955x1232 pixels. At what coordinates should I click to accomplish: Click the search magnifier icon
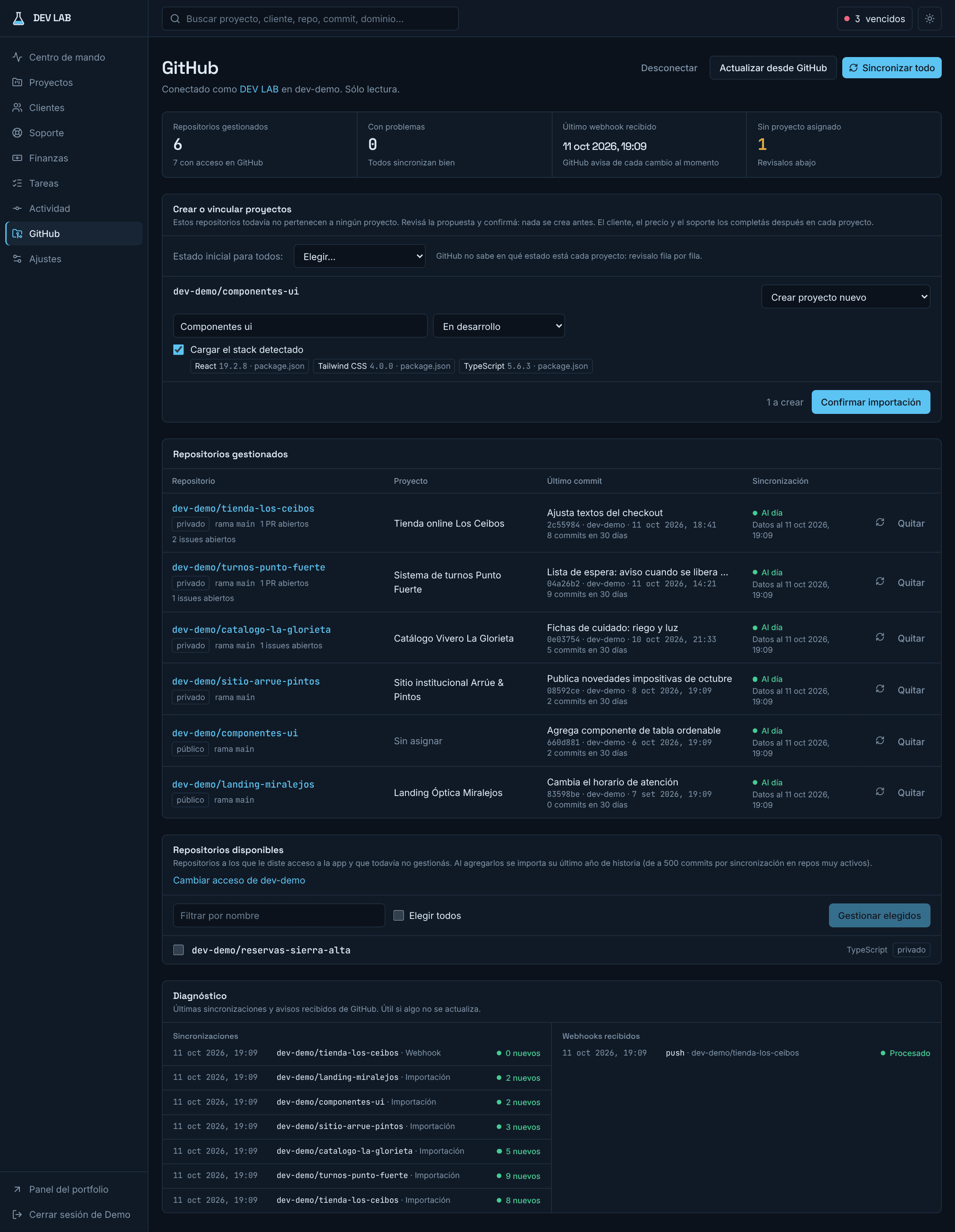pos(176,19)
